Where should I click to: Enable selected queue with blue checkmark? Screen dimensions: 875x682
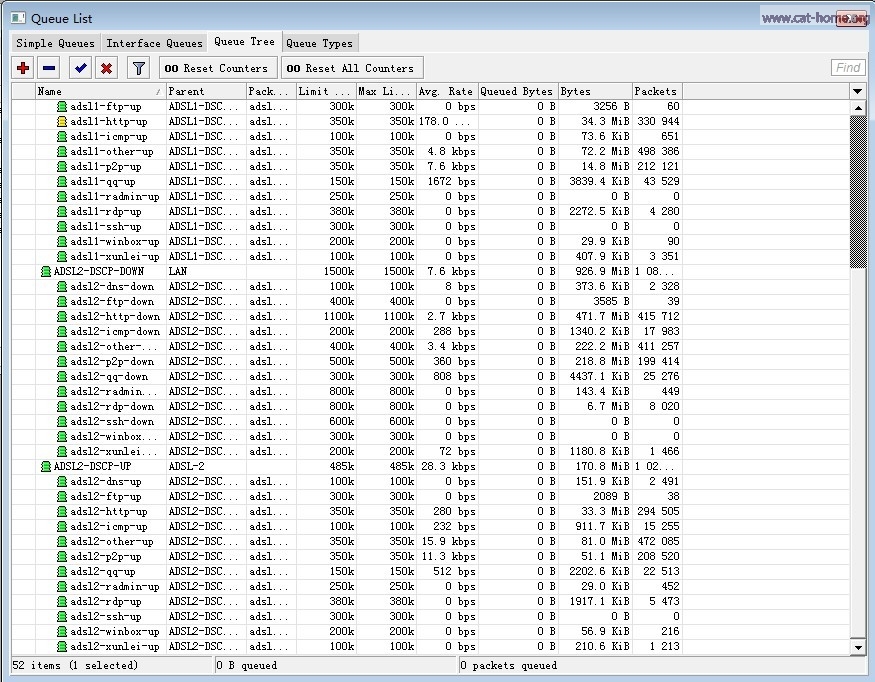click(80, 68)
